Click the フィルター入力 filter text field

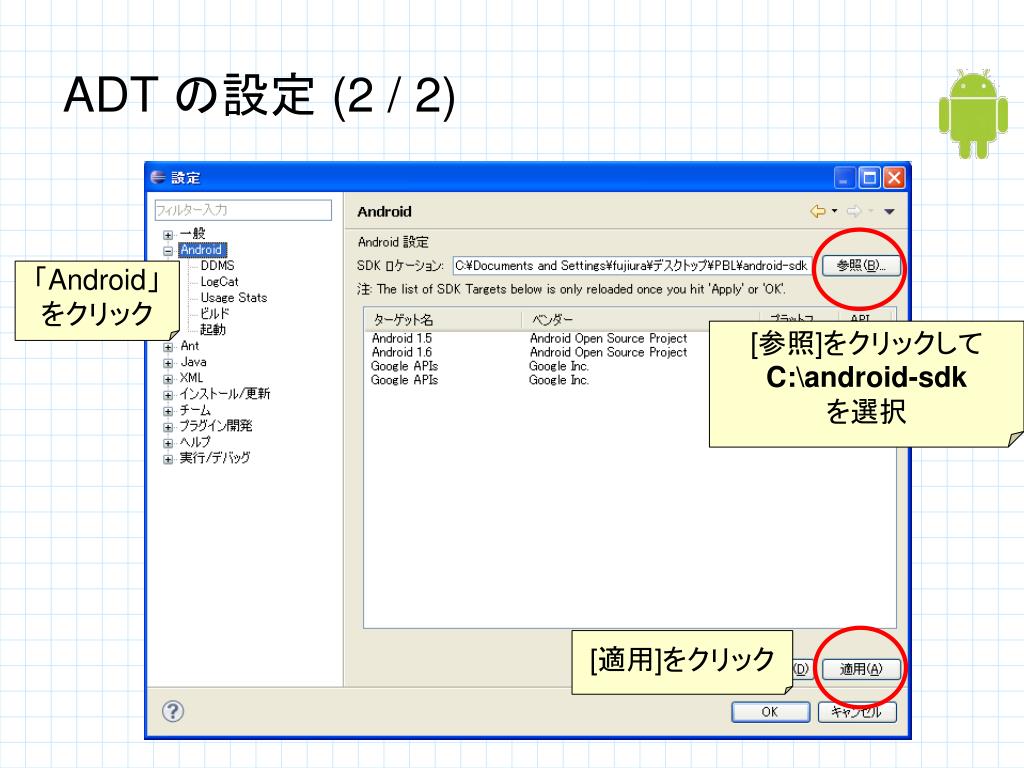pos(243,210)
